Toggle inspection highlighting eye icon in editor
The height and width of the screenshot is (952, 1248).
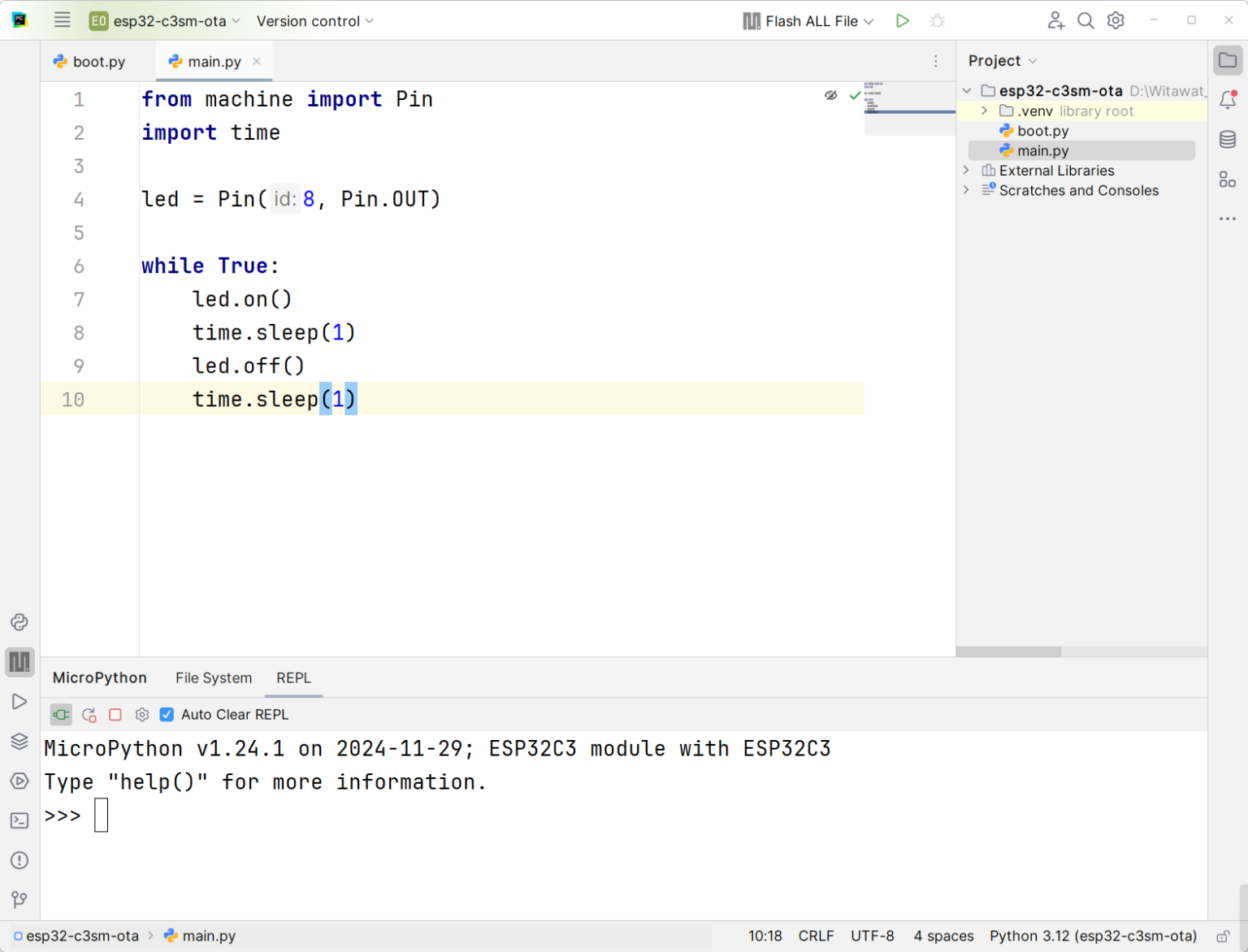[x=830, y=95]
